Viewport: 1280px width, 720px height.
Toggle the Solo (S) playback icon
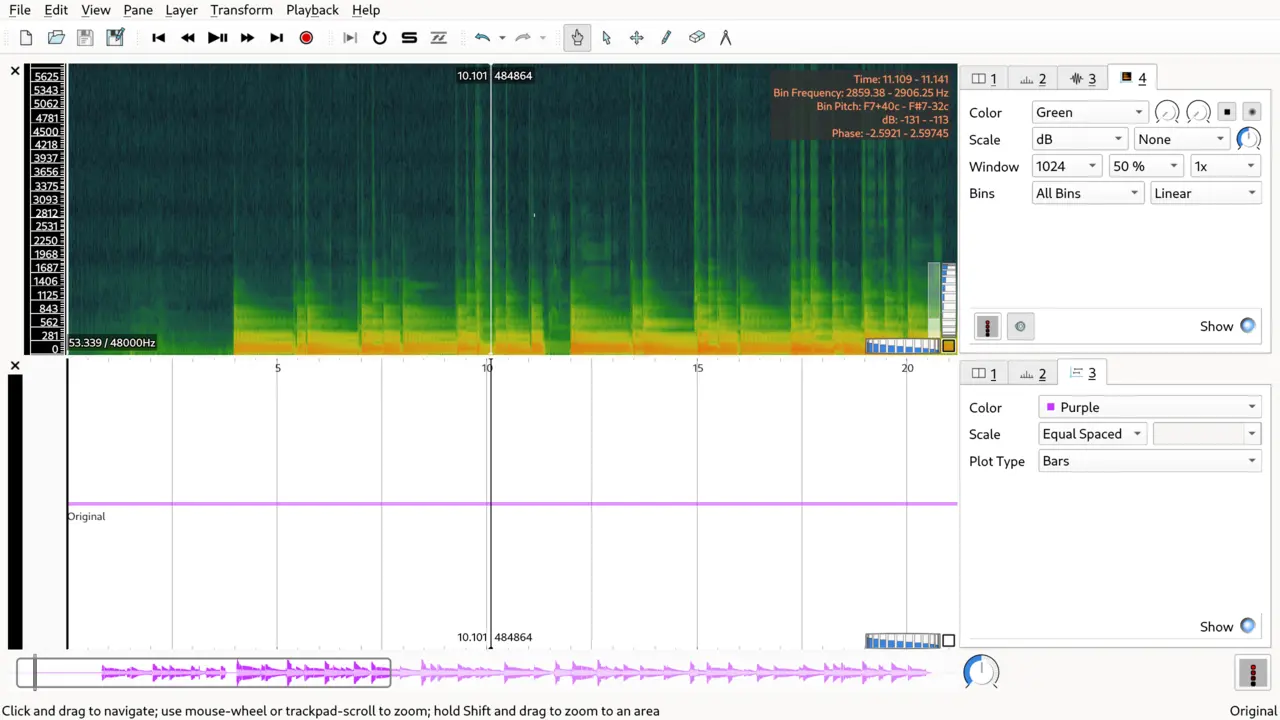409,38
